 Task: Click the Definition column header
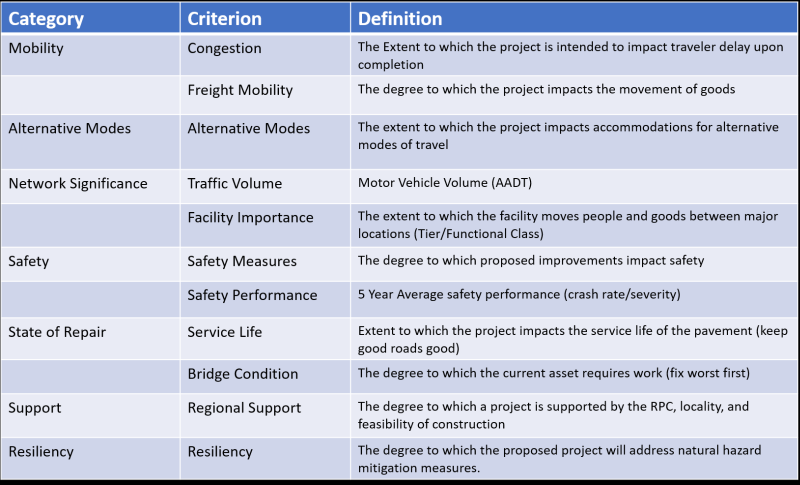pyautogui.click(x=400, y=19)
